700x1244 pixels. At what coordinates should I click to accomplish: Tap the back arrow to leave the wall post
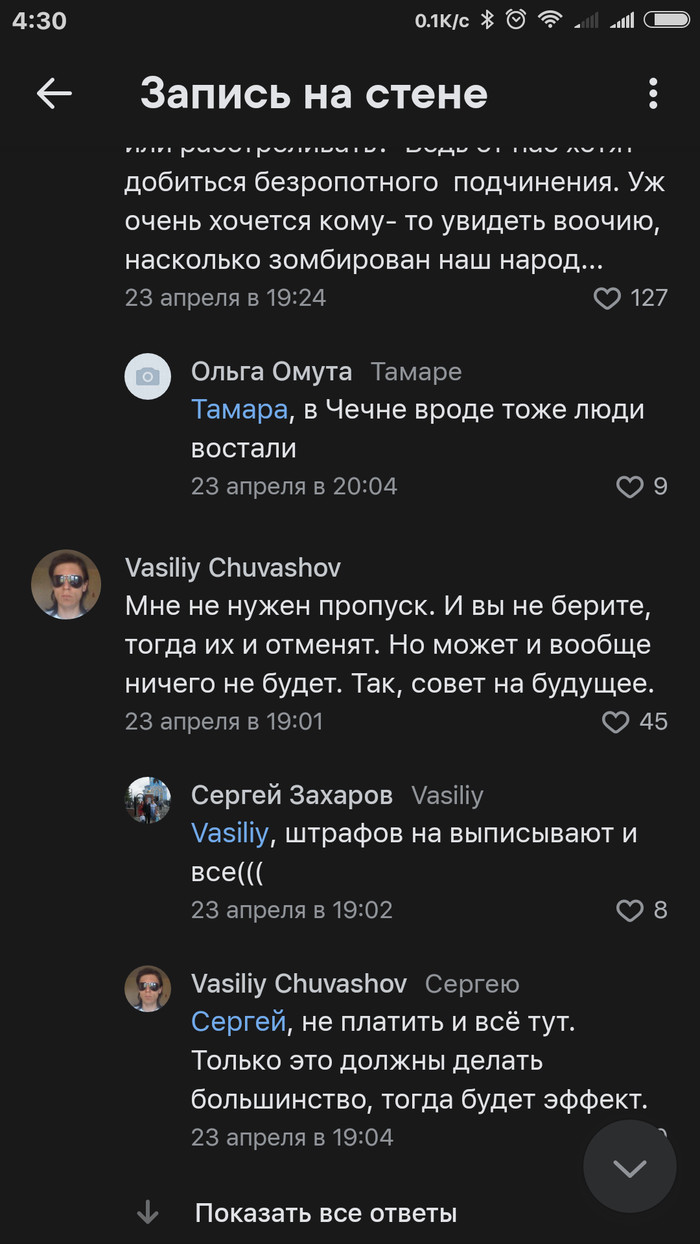pos(55,93)
